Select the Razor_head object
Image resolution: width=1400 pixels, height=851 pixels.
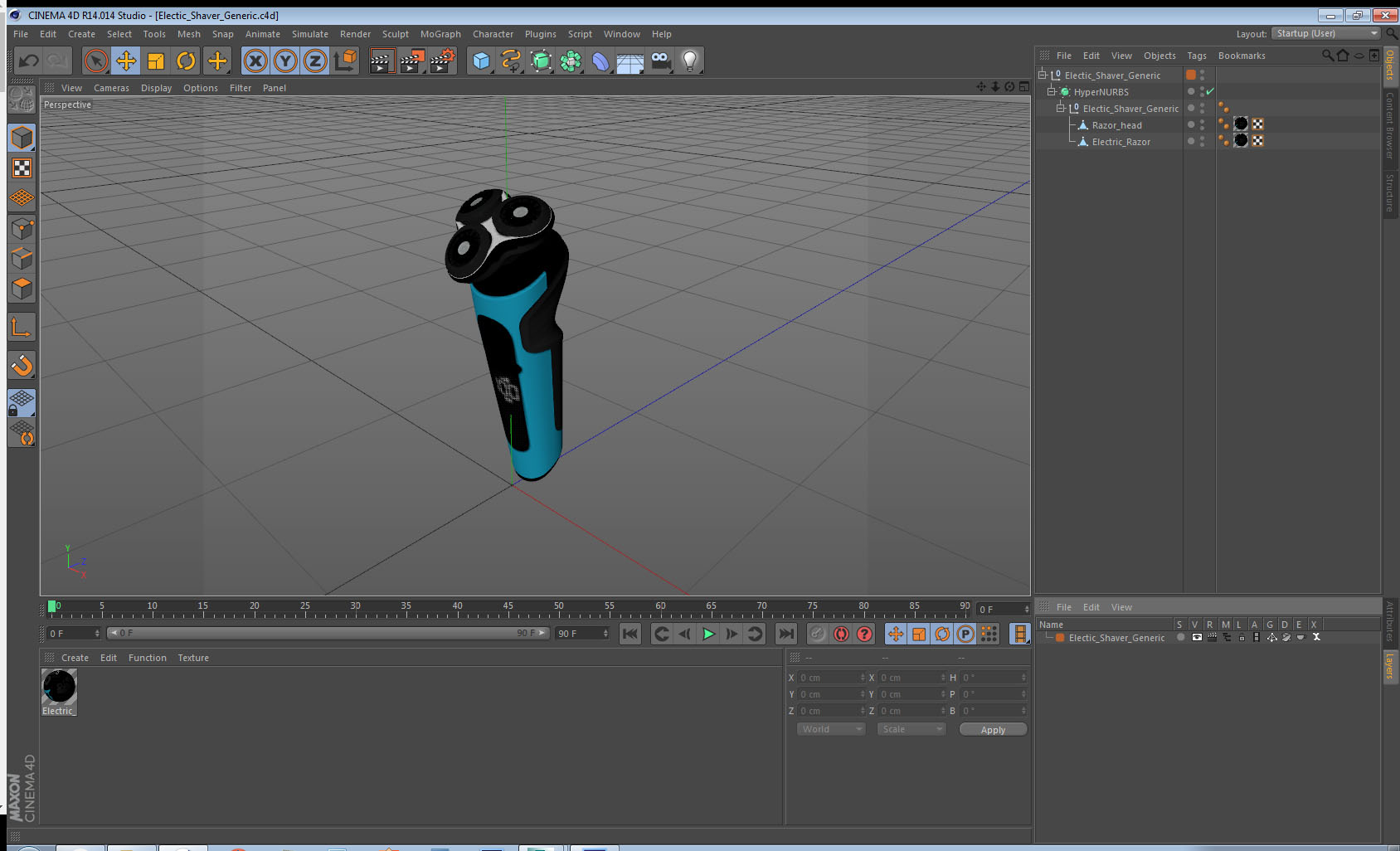pos(1116,125)
